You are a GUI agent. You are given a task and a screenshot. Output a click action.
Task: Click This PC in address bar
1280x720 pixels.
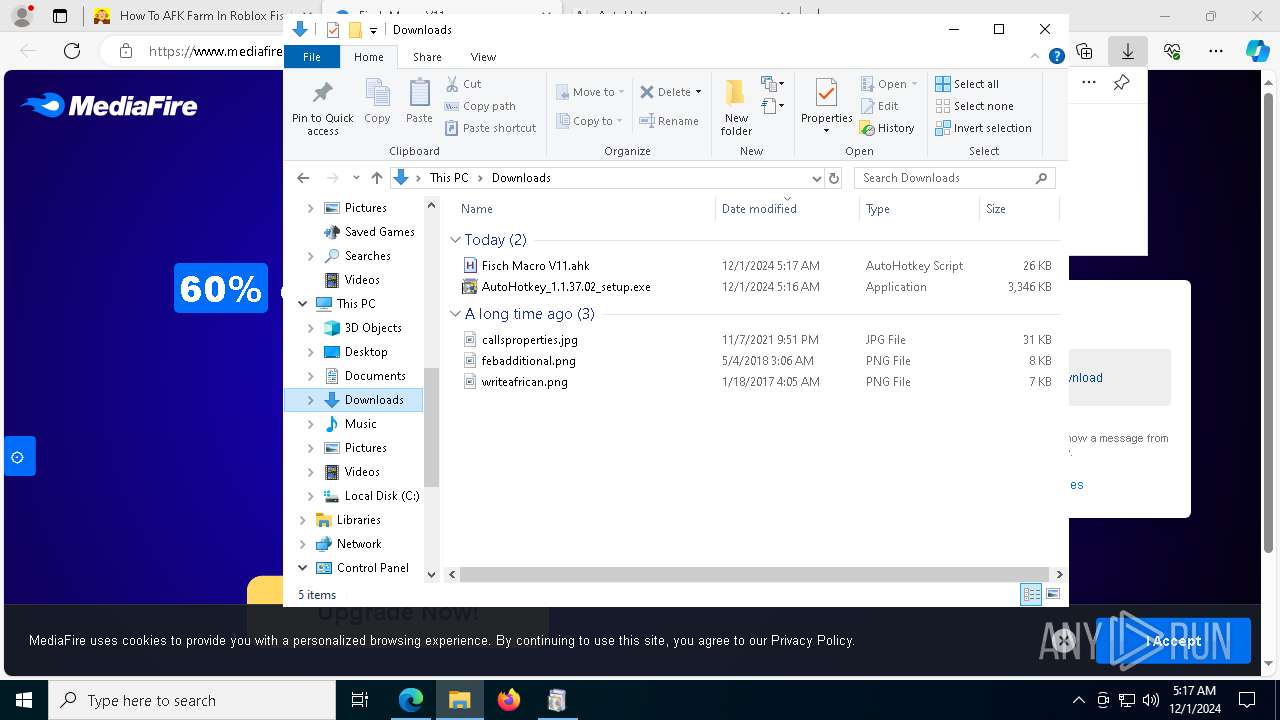(x=448, y=178)
